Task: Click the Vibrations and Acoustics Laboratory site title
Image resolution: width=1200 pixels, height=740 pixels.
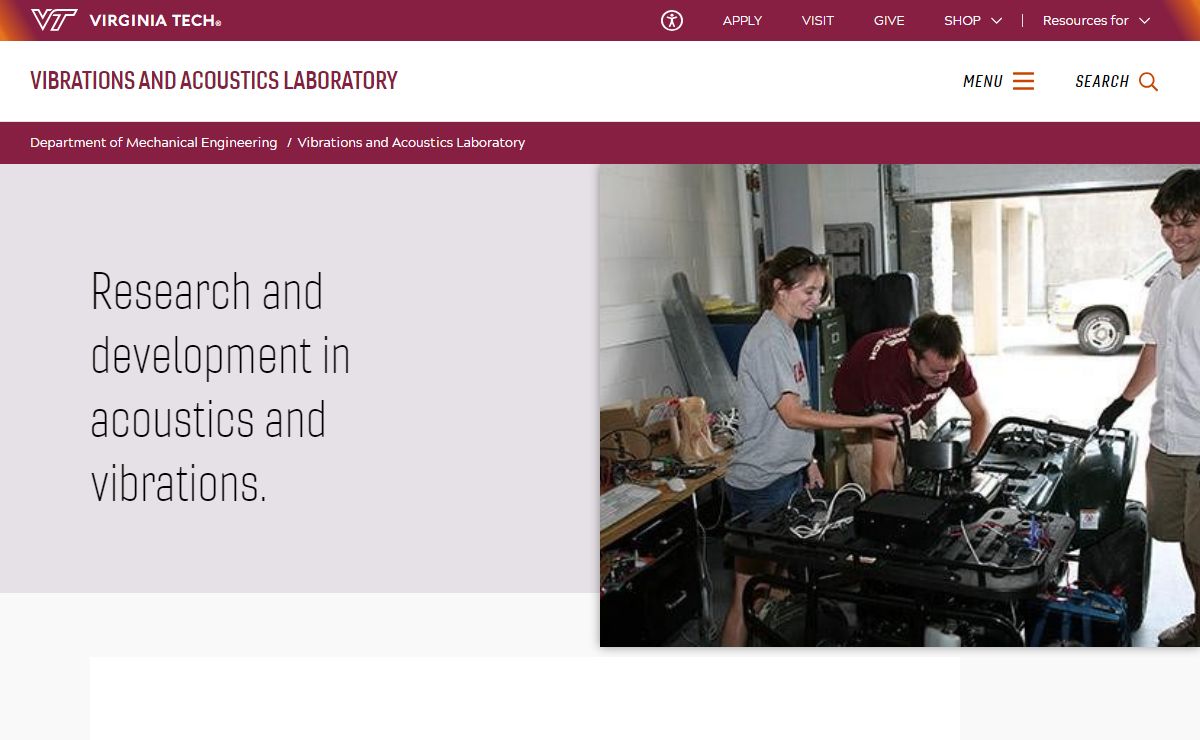Action: pyautogui.click(x=214, y=80)
